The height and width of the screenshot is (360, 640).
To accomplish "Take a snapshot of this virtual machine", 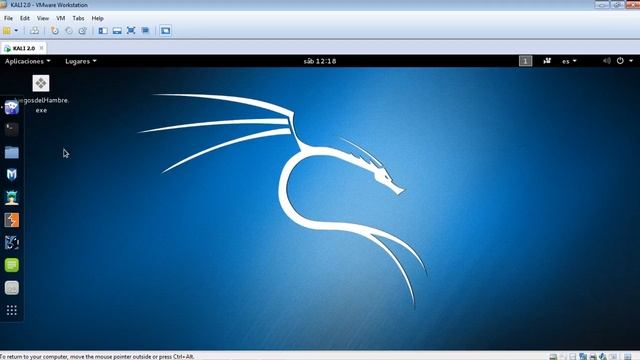I will [x=55, y=31].
